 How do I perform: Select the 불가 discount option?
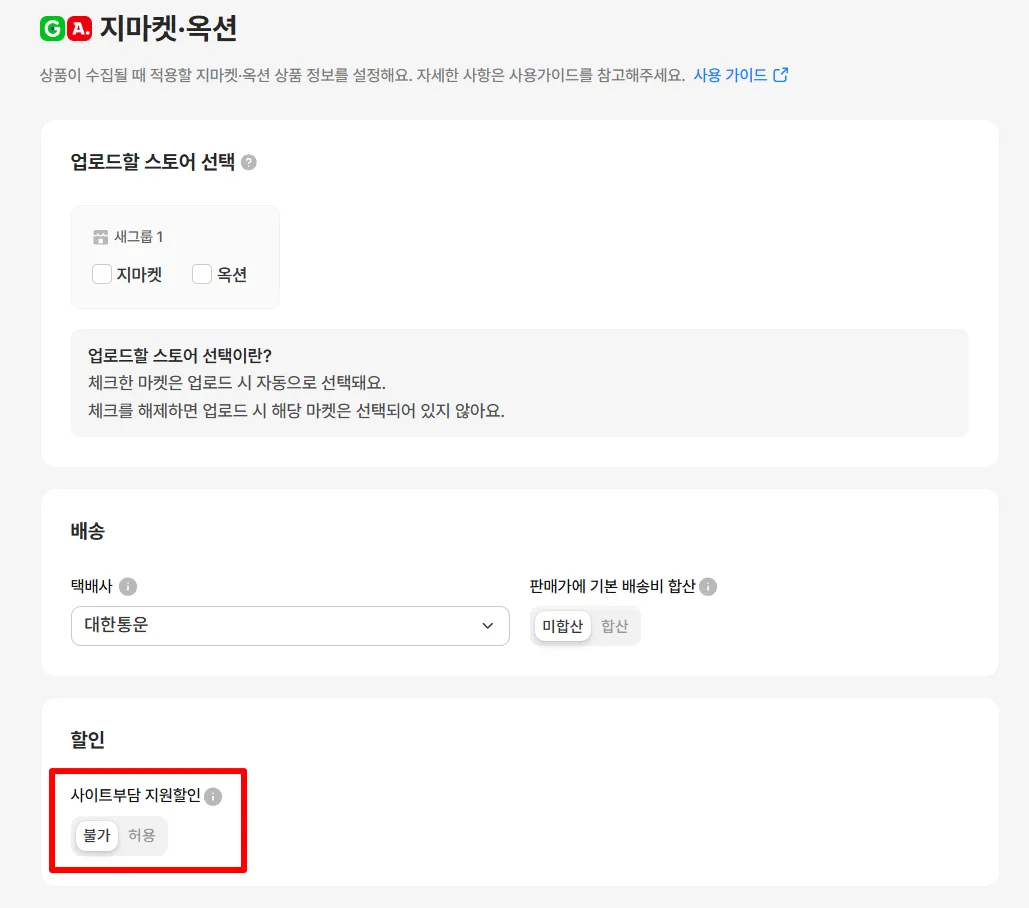click(x=96, y=836)
